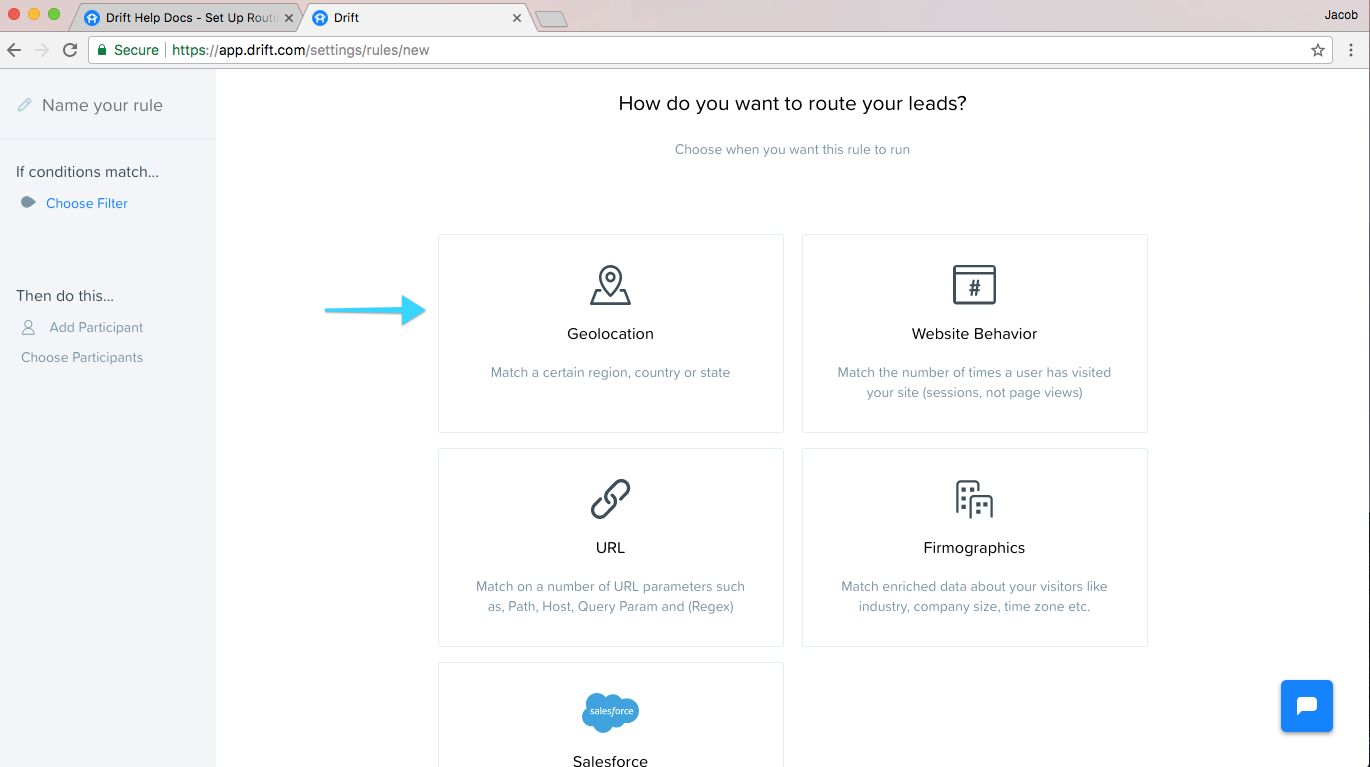Go back to the previous page
This screenshot has height=767, width=1370.
[x=14, y=50]
